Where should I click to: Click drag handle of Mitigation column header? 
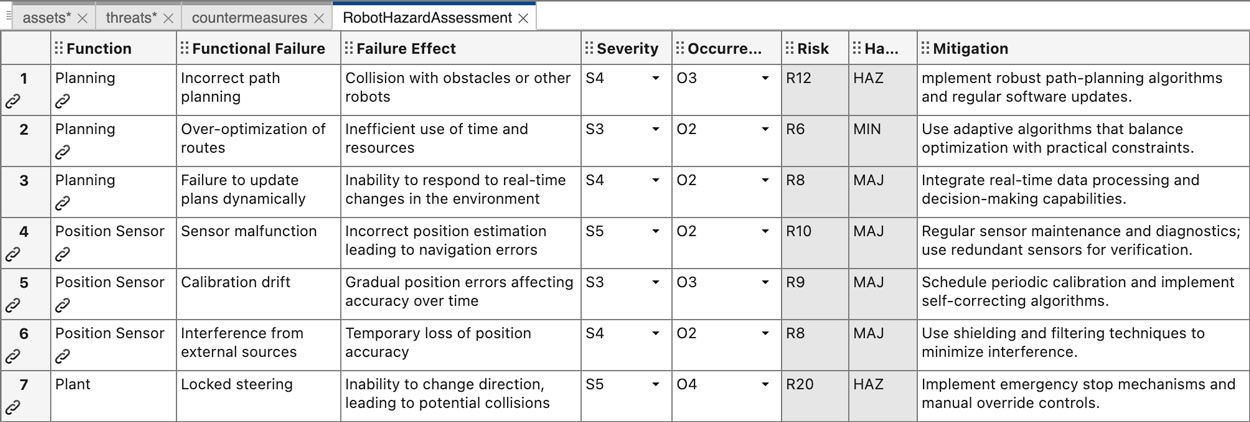click(925, 48)
